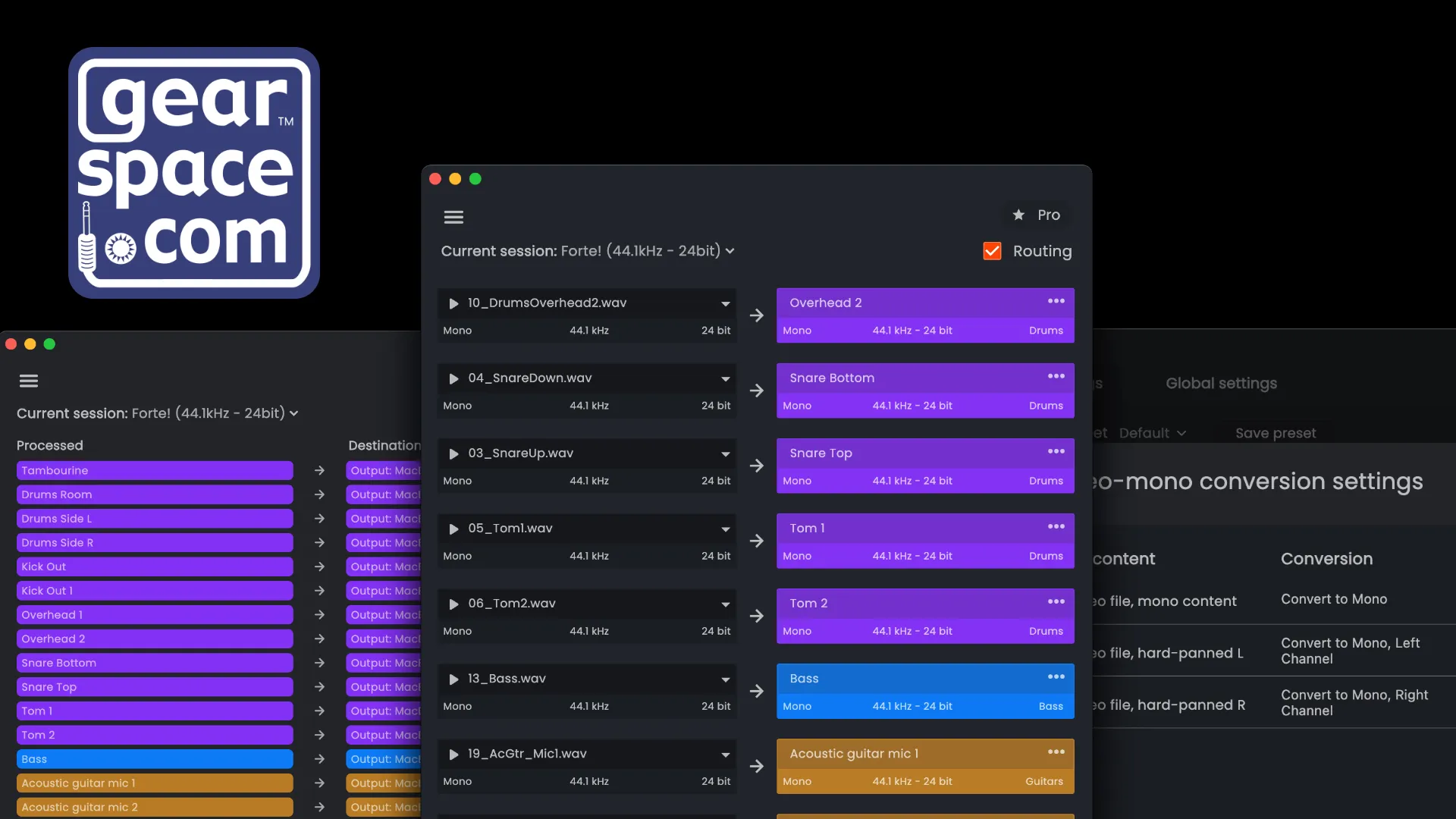This screenshot has height=819, width=1456.
Task: Click 'file, hard-panned L' row in settings
Action: pyautogui.click(x=1168, y=653)
